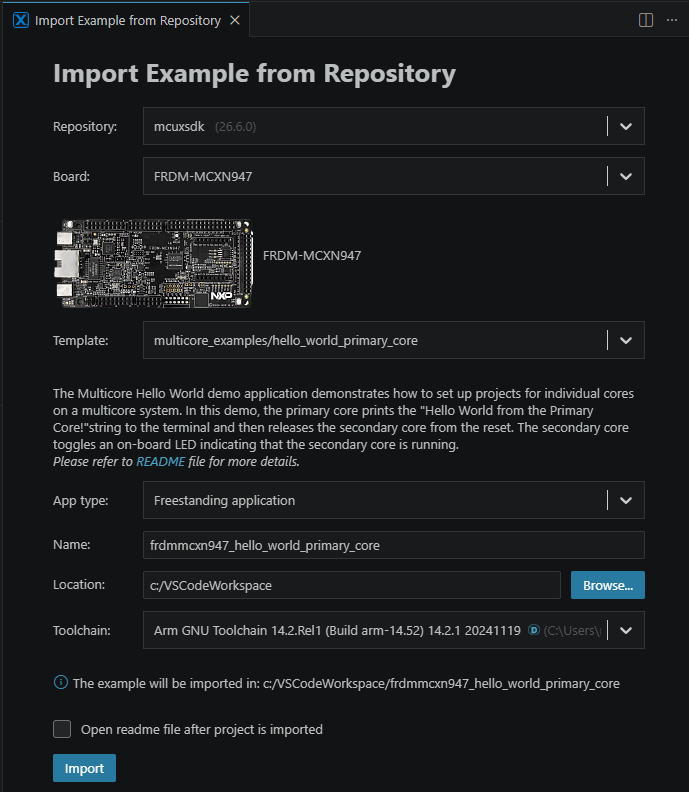
Task: Click the 'Open readme file after project is imported' label
Action: coord(202,730)
